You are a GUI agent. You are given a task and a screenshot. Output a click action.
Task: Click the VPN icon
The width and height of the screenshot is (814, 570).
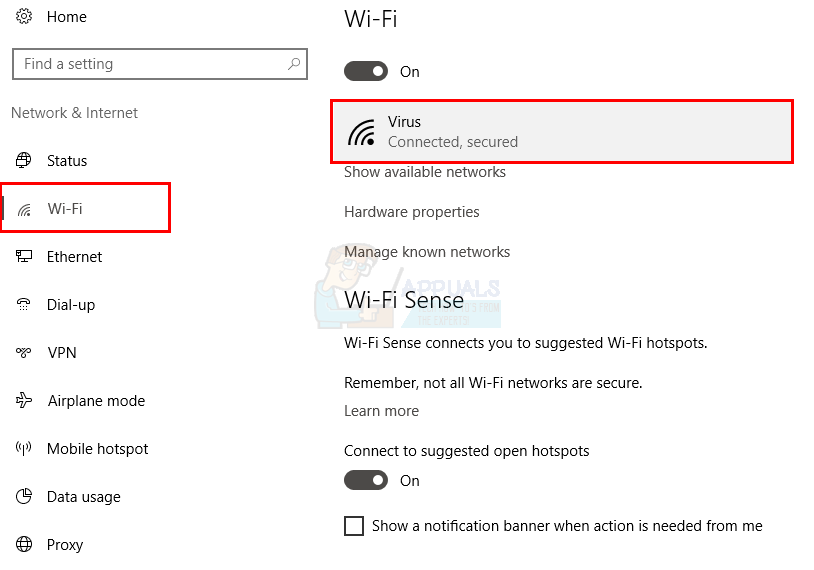point(24,353)
